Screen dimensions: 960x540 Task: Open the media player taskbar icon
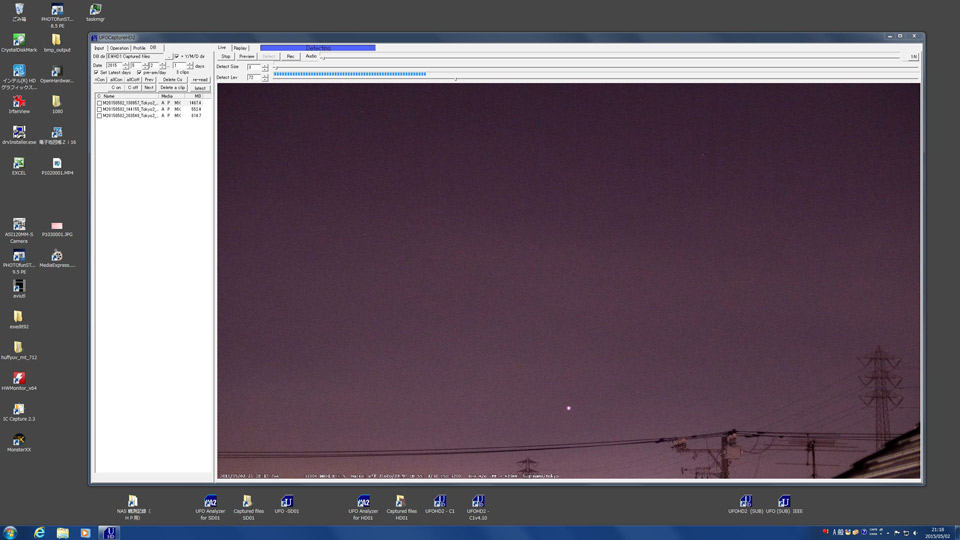click(85, 533)
